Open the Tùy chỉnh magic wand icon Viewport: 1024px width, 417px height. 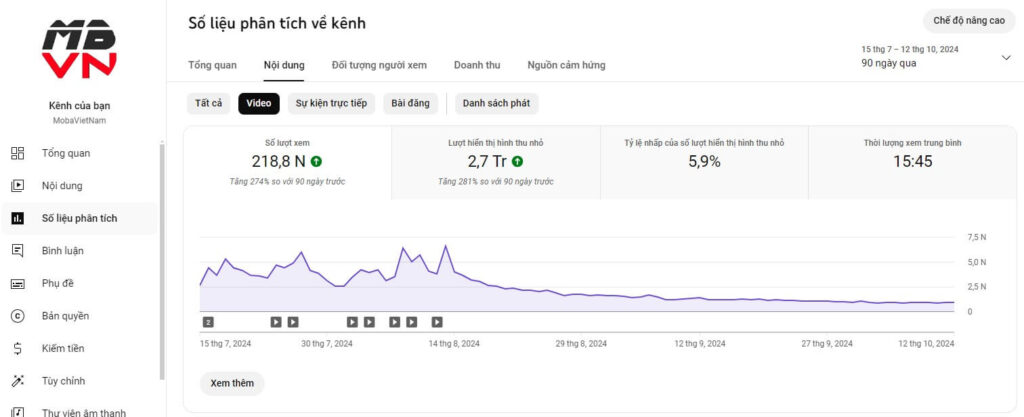[x=17, y=381]
